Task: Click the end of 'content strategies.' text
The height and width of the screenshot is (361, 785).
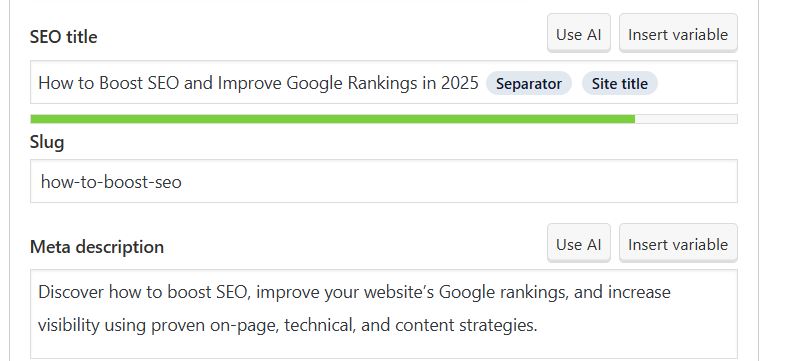Action: click(537, 325)
